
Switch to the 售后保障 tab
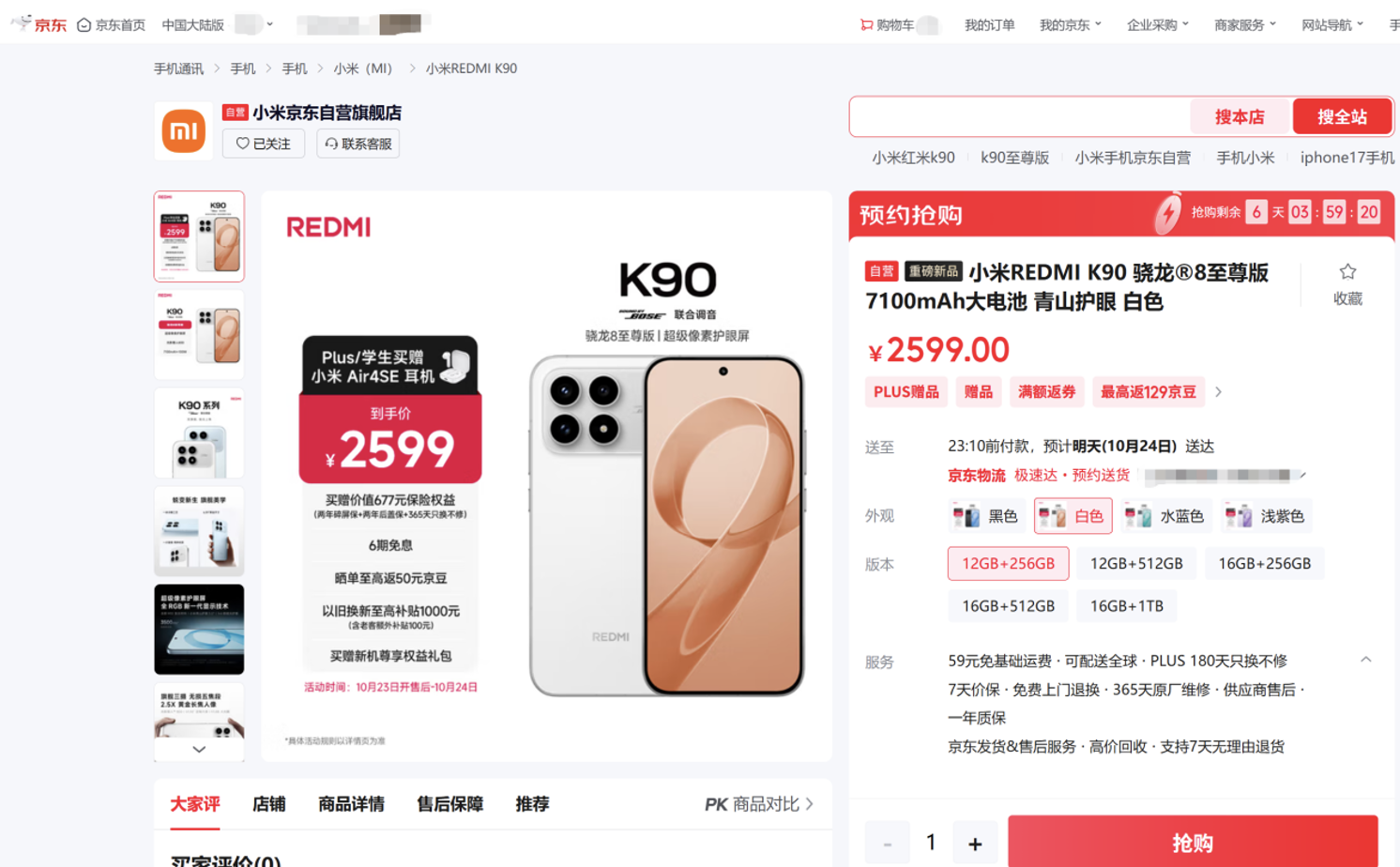click(450, 804)
